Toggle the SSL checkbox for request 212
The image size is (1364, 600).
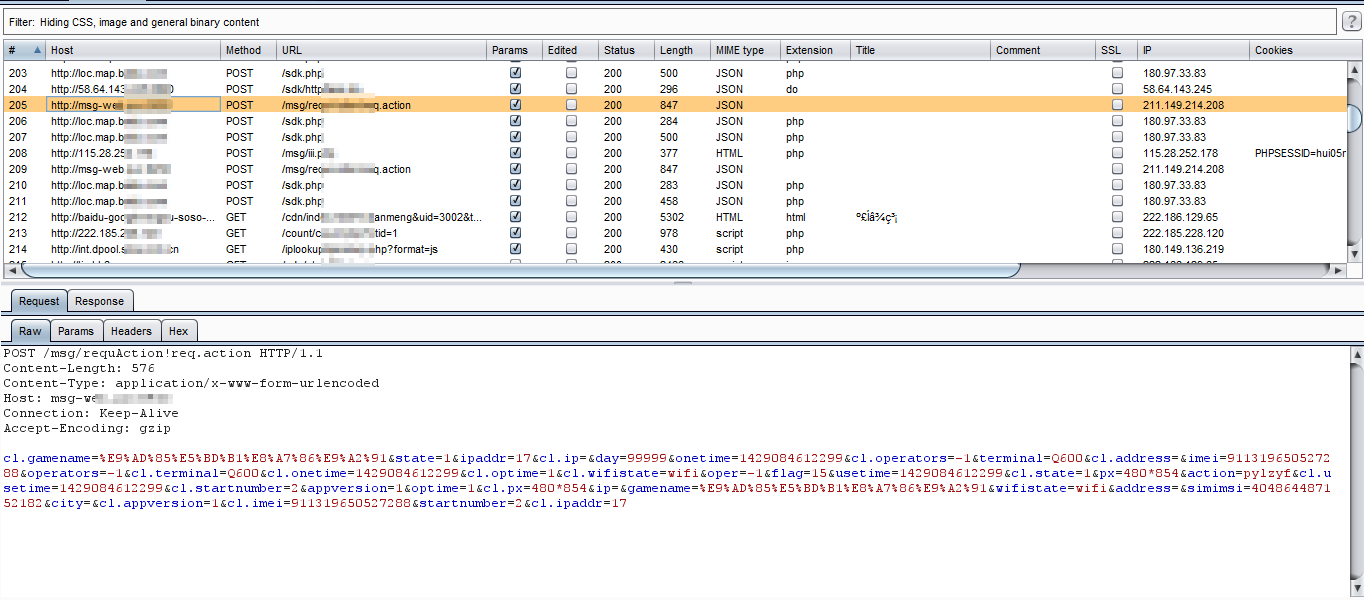(1117, 217)
